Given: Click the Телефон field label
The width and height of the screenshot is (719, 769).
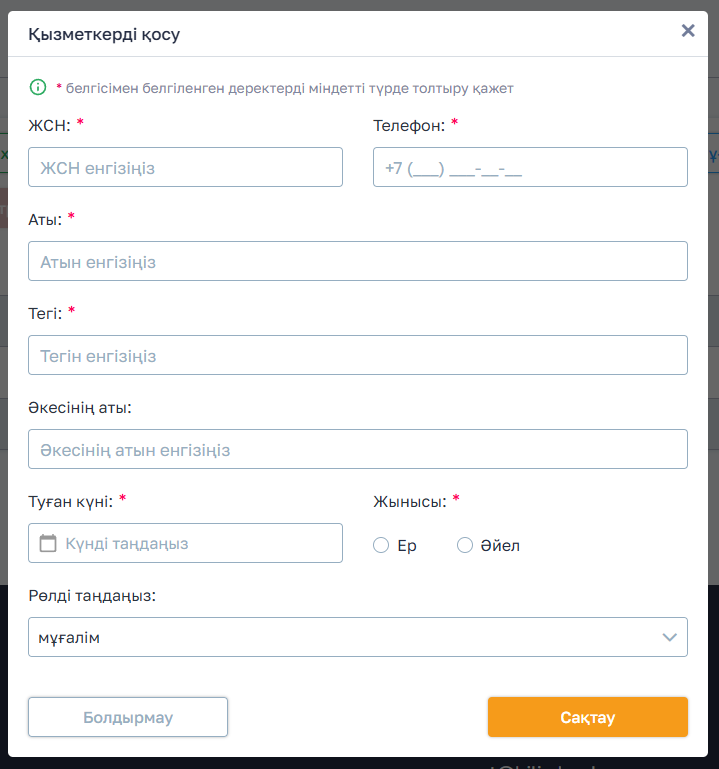Looking at the screenshot, I should pos(408,126).
